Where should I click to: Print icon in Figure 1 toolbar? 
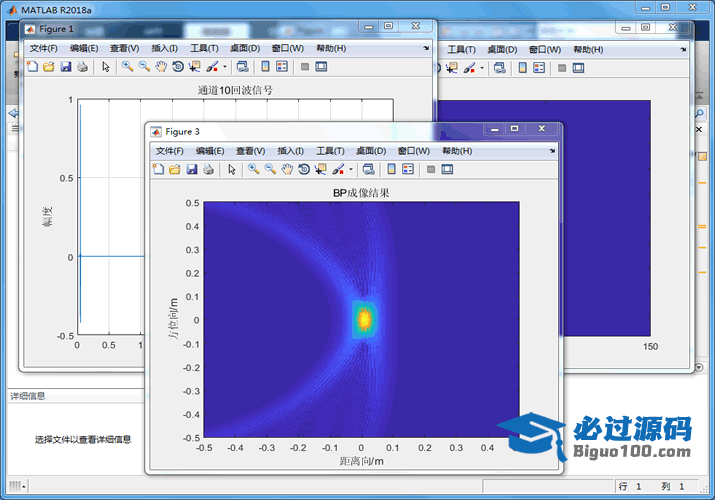click(83, 67)
